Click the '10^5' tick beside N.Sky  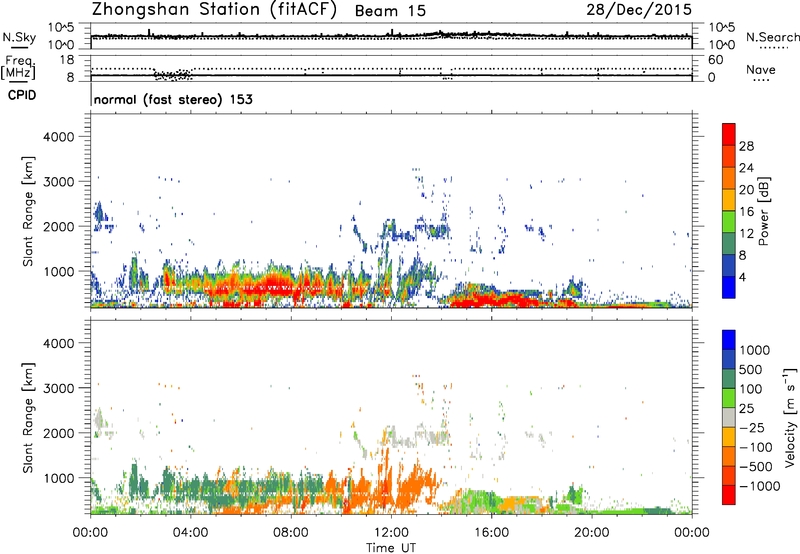pyautogui.click(x=61, y=28)
